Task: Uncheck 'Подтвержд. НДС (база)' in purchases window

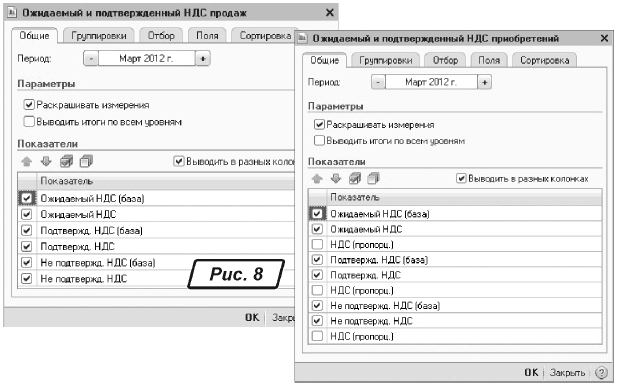Action: [x=317, y=260]
